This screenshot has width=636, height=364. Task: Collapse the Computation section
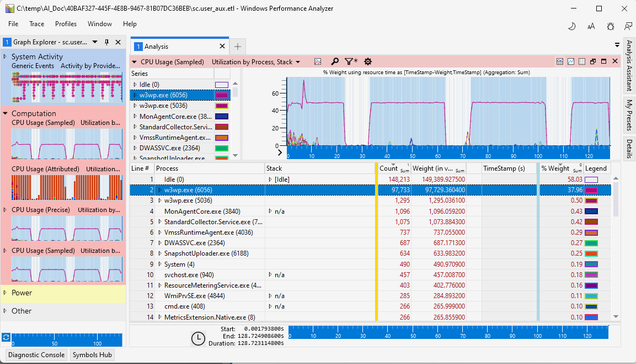pyautogui.click(x=5, y=113)
